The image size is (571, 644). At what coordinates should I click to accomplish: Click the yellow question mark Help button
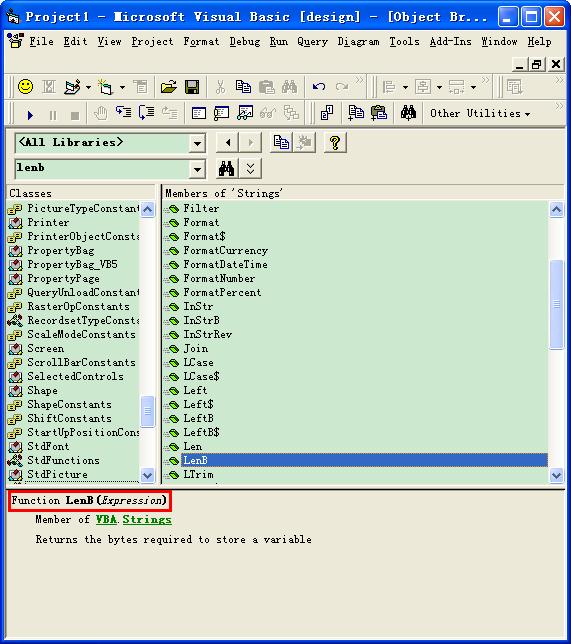point(335,143)
